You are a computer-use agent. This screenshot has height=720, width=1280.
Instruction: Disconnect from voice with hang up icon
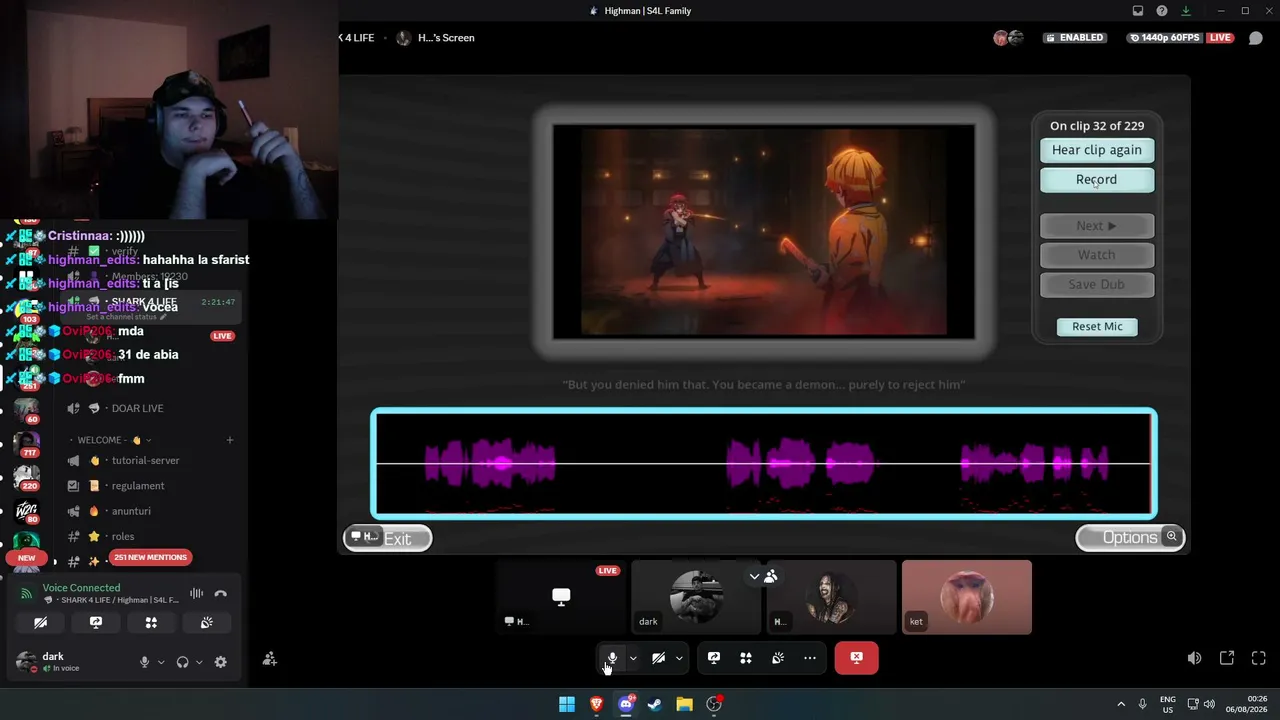pos(221,594)
